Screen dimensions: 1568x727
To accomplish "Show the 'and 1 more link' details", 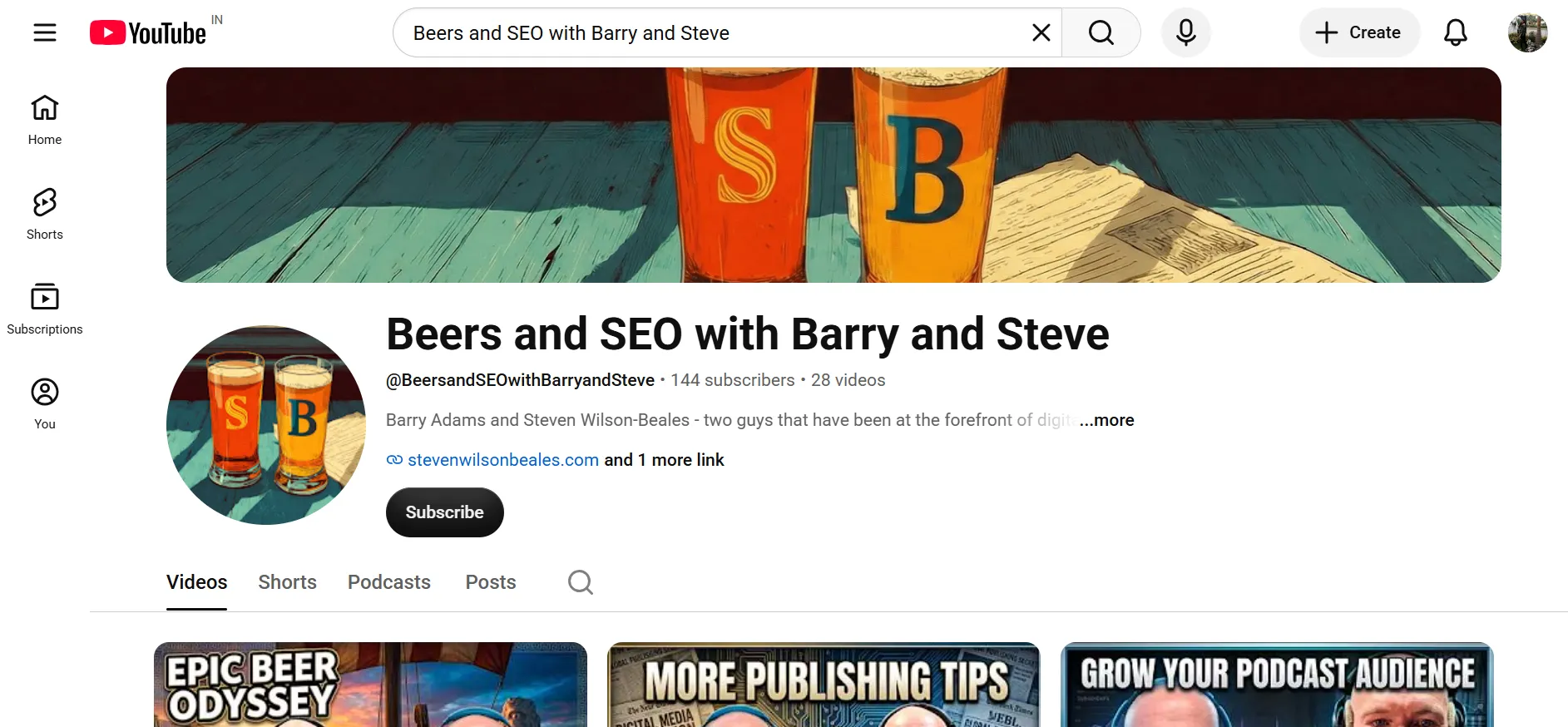I will pyautogui.click(x=664, y=460).
